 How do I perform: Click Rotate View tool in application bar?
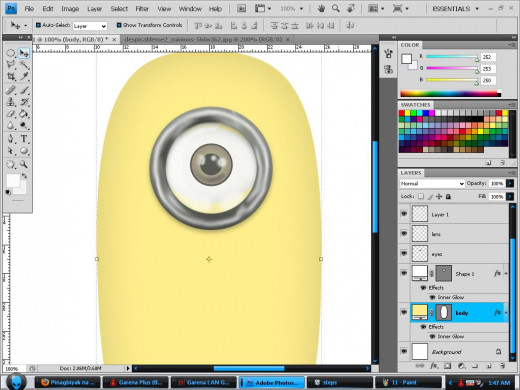pos(351,9)
